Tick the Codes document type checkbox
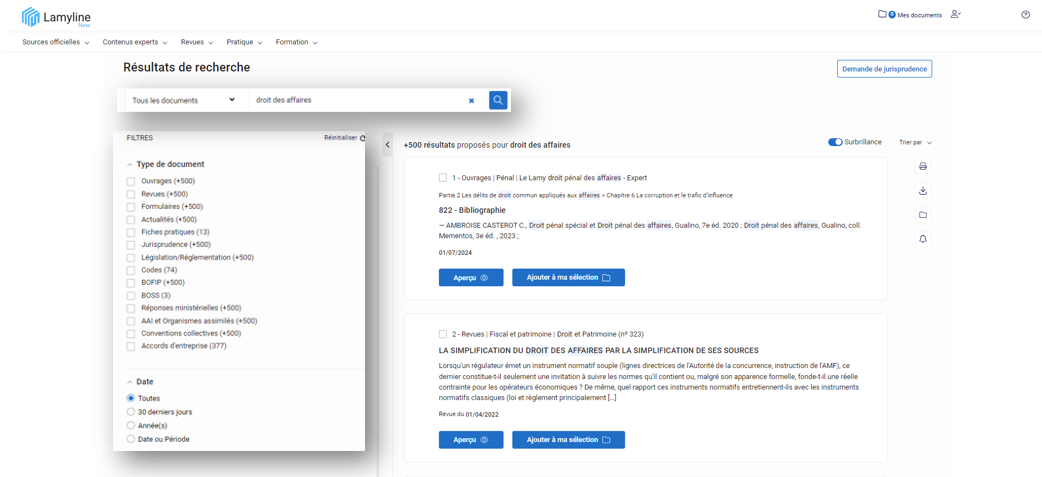The height and width of the screenshot is (477, 1042). (x=131, y=270)
